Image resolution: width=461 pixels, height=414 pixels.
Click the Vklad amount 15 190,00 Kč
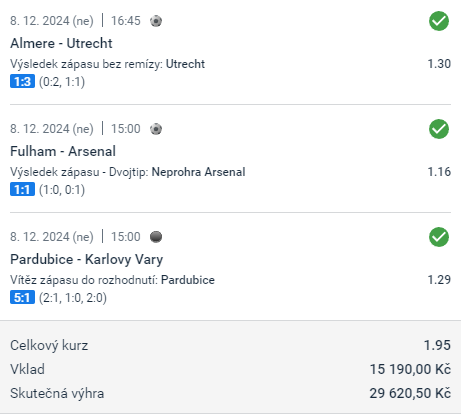point(410,369)
